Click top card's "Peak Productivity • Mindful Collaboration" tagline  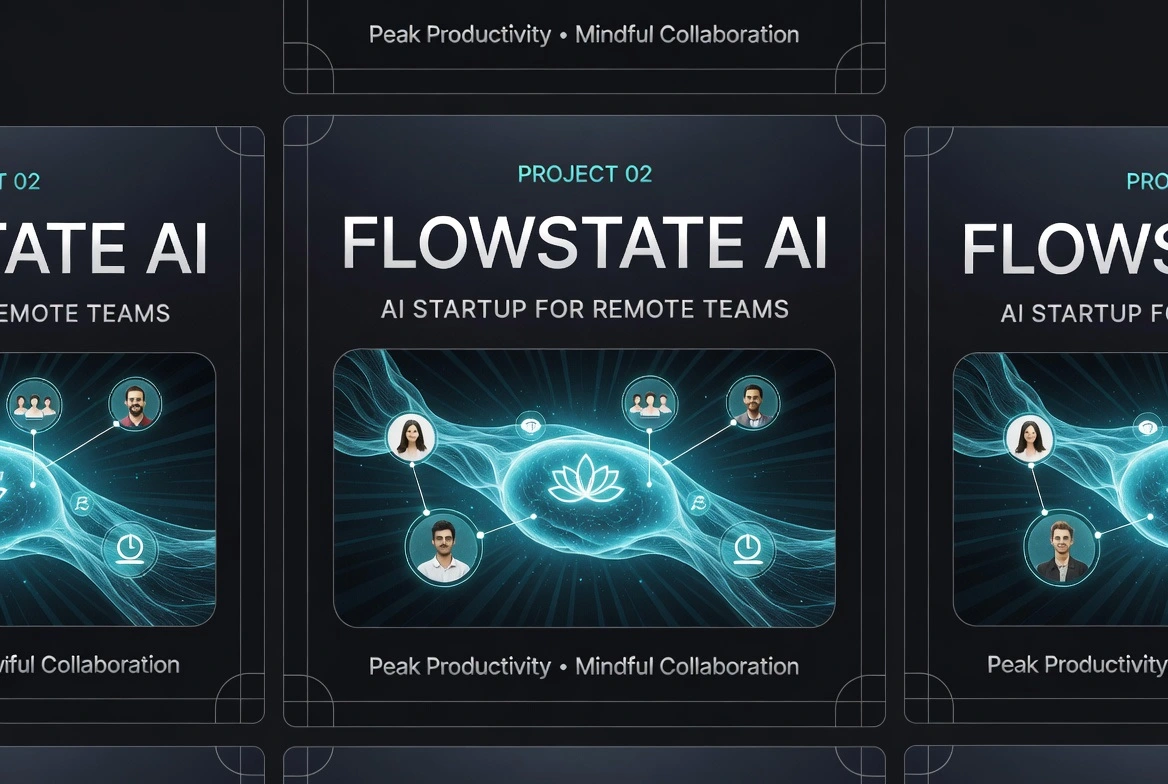pos(584,34)
